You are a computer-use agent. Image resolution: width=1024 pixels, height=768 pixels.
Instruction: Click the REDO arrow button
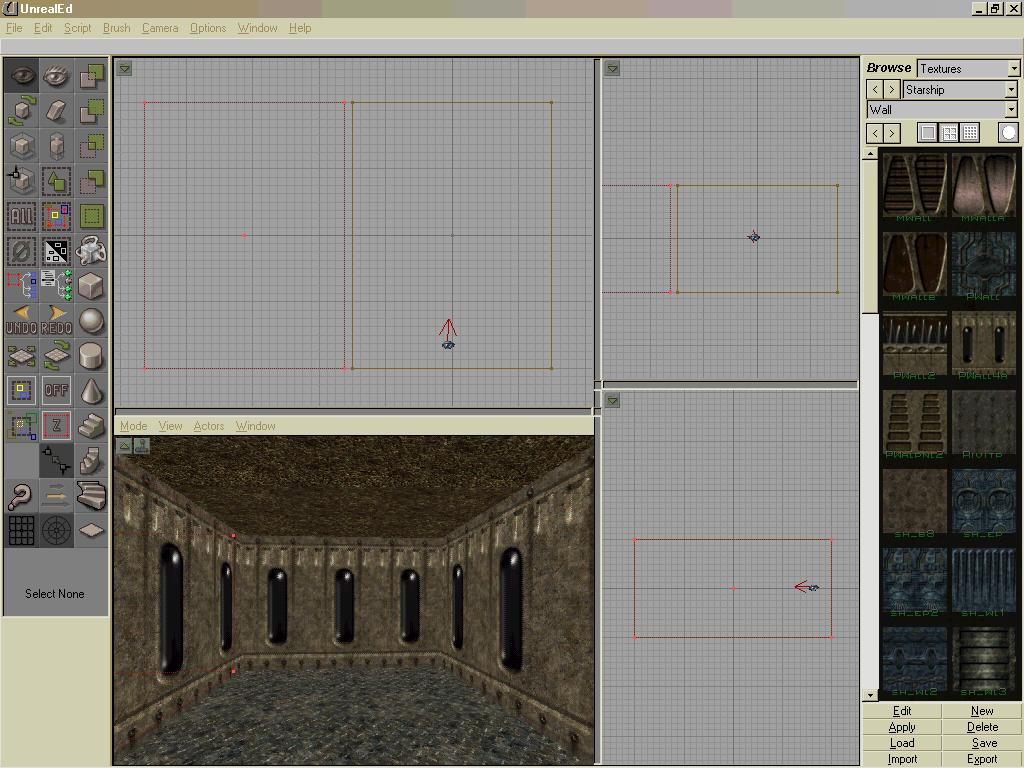pyautogui.click(x=56, y=320)
